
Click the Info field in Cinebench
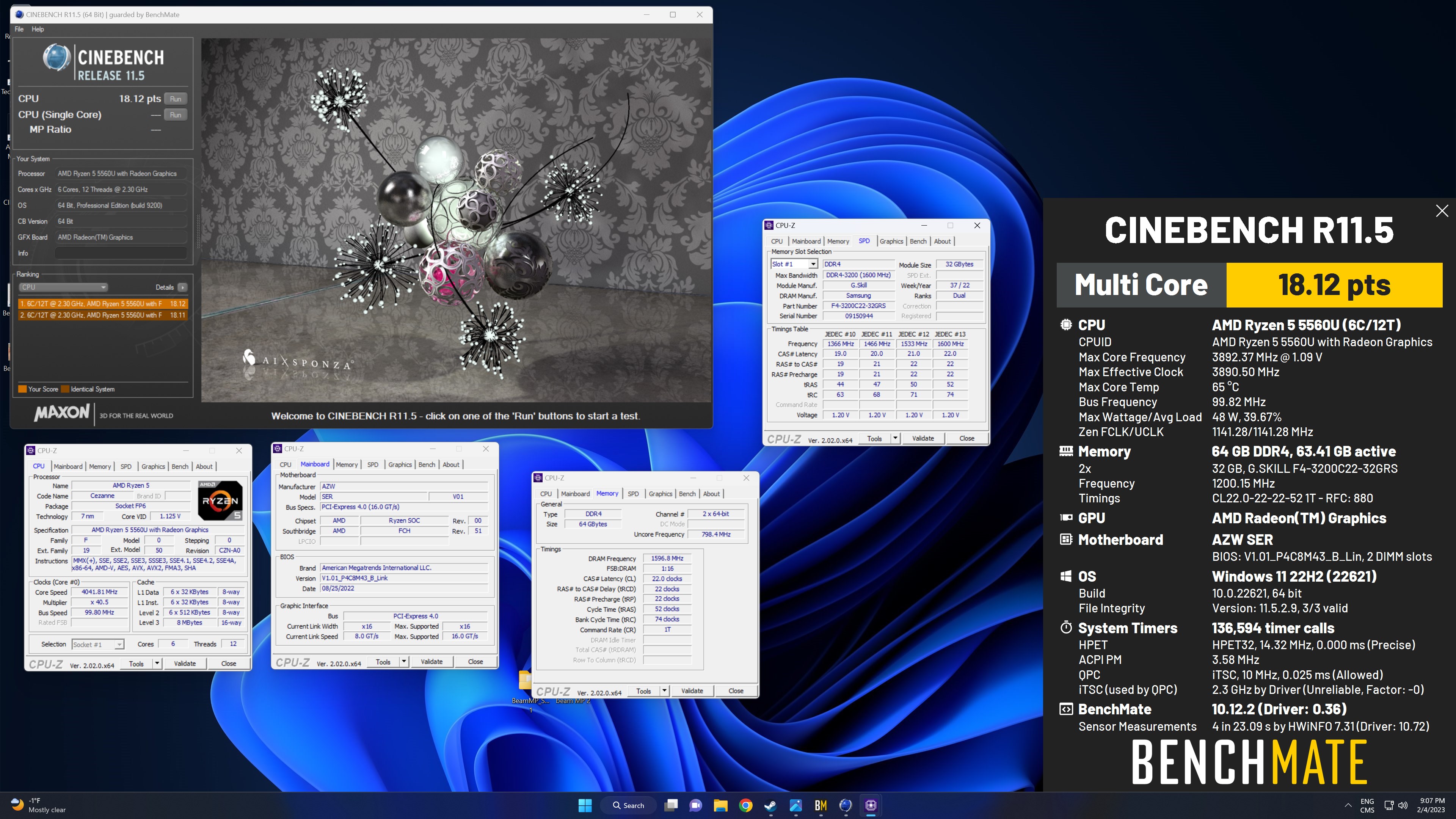(x=121, y=253)
